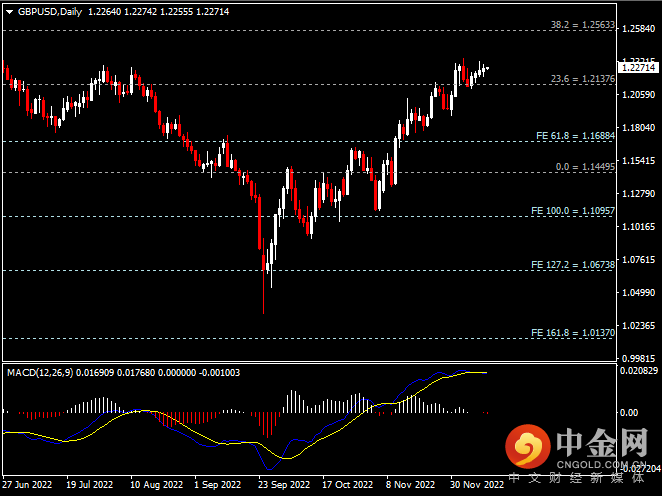Click the 1.10165 value on the price scale
662x496 pixels.
[x=637, y=227]
